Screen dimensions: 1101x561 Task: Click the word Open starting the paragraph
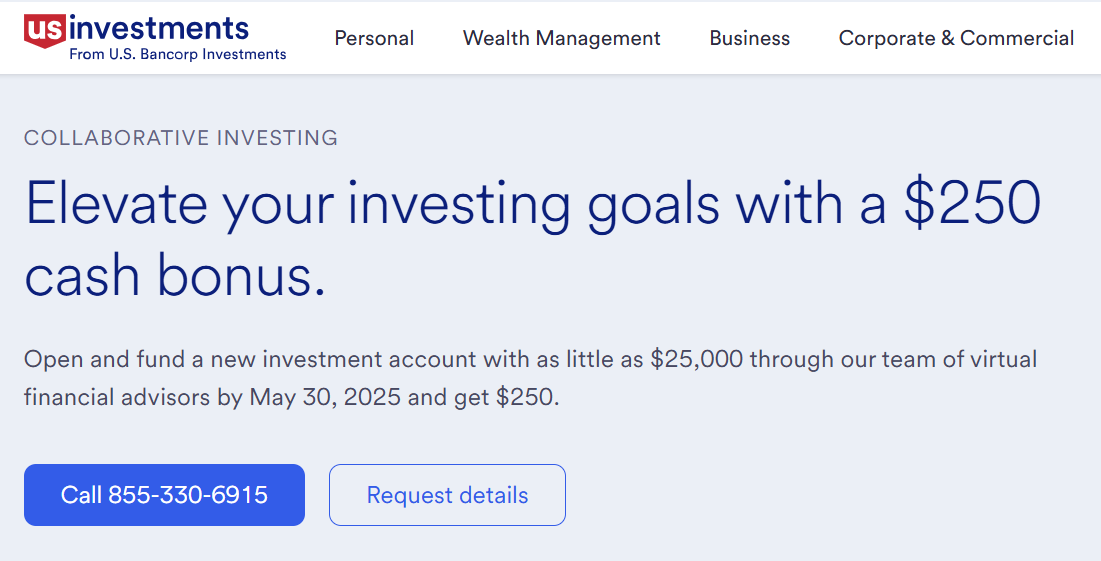(x=53, y=360)
